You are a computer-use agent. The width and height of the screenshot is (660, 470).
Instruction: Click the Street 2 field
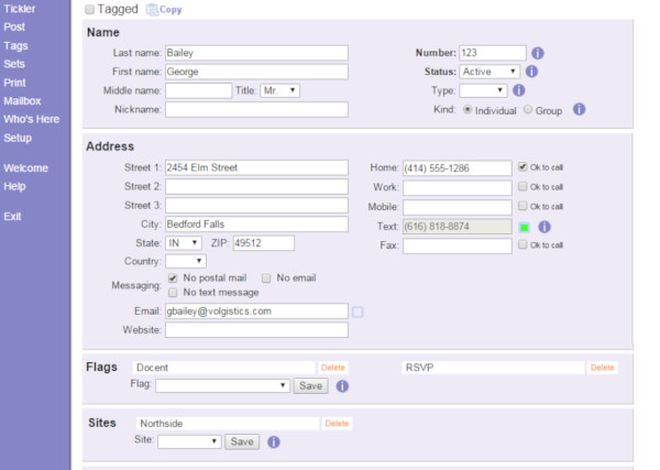[257, 186]
